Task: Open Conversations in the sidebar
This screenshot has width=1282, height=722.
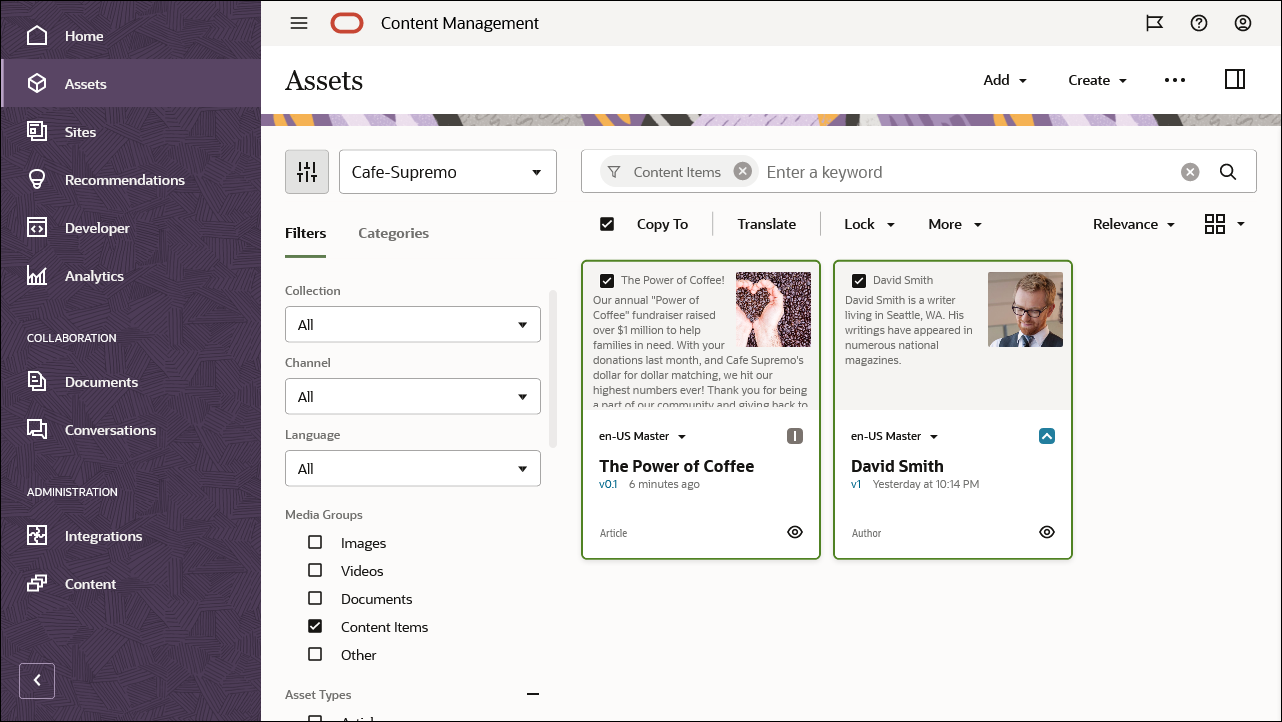Action: pyautogui.click(x=131, y=430)
